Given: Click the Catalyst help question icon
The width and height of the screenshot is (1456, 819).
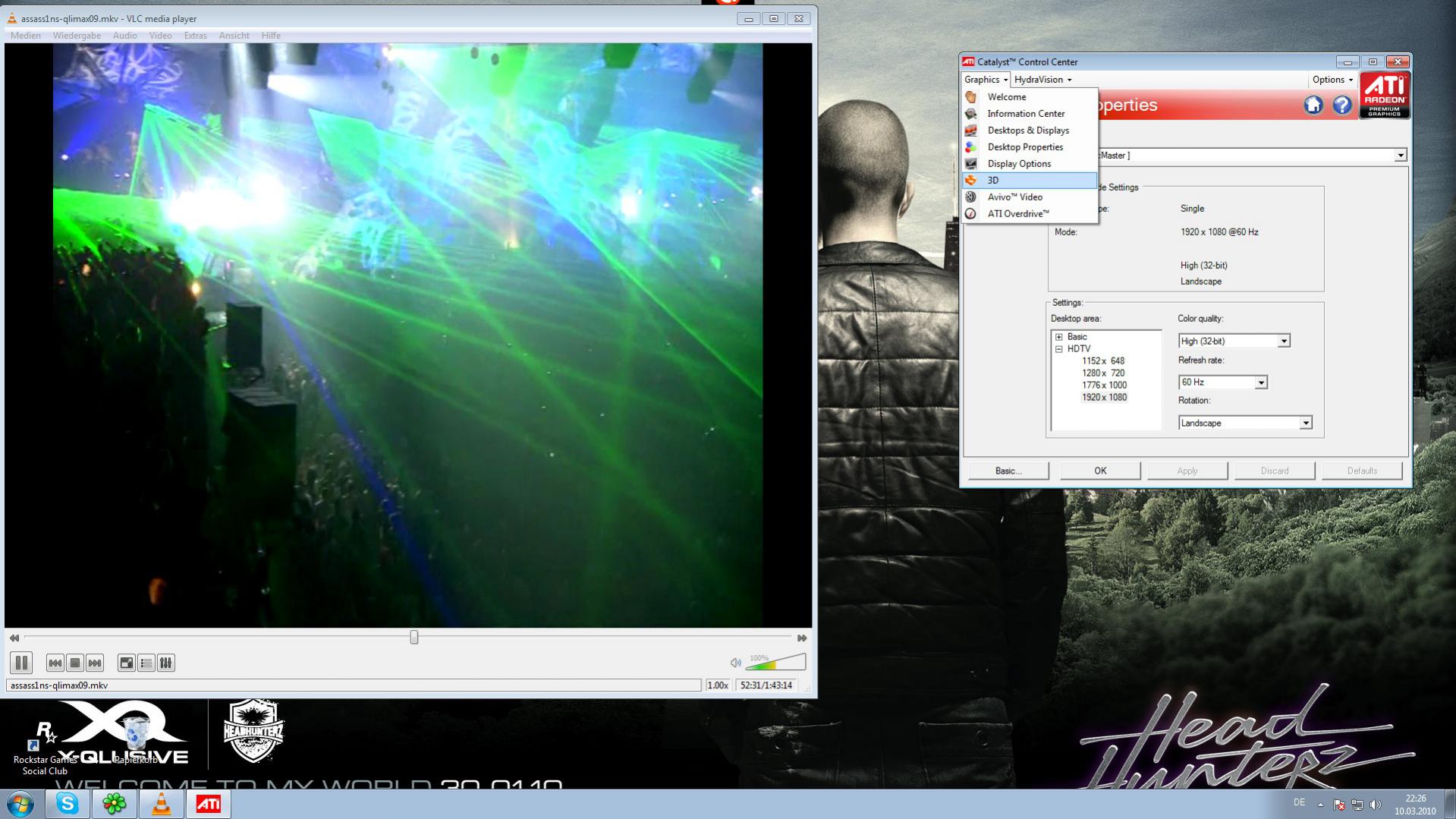Looking at the screenshot, I should (1342, 106).
